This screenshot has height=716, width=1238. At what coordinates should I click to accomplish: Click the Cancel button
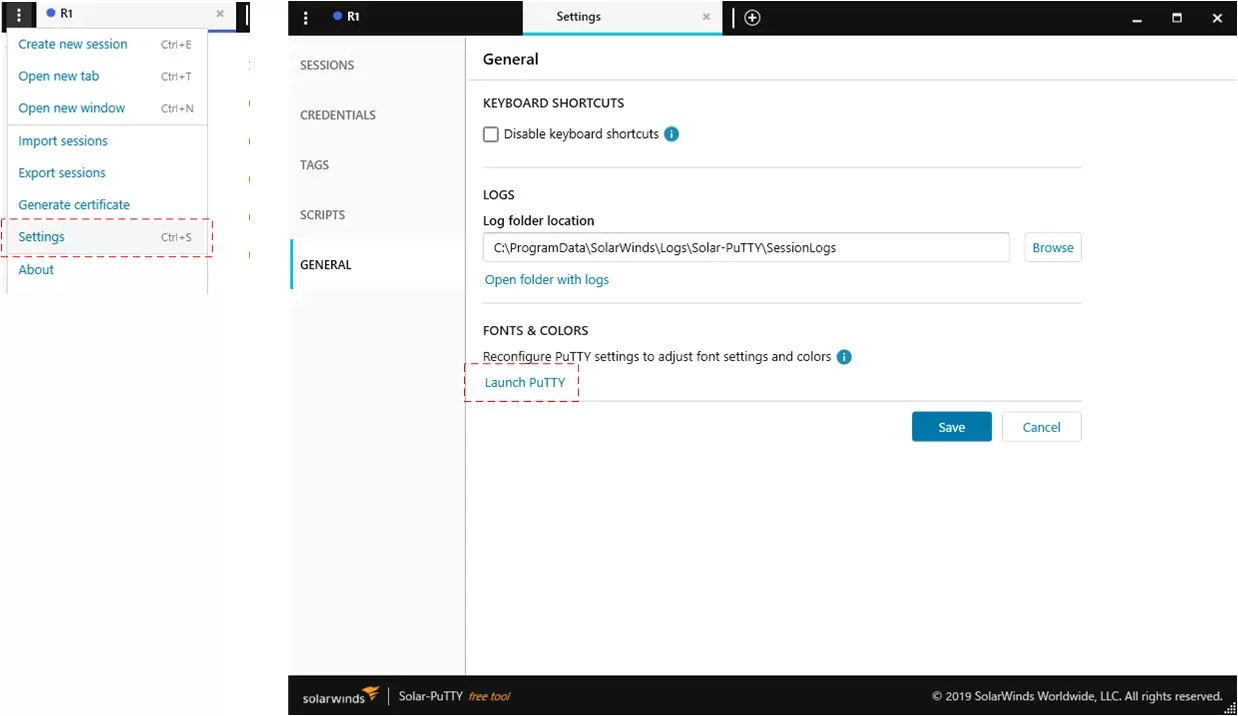coord(1041,427)
